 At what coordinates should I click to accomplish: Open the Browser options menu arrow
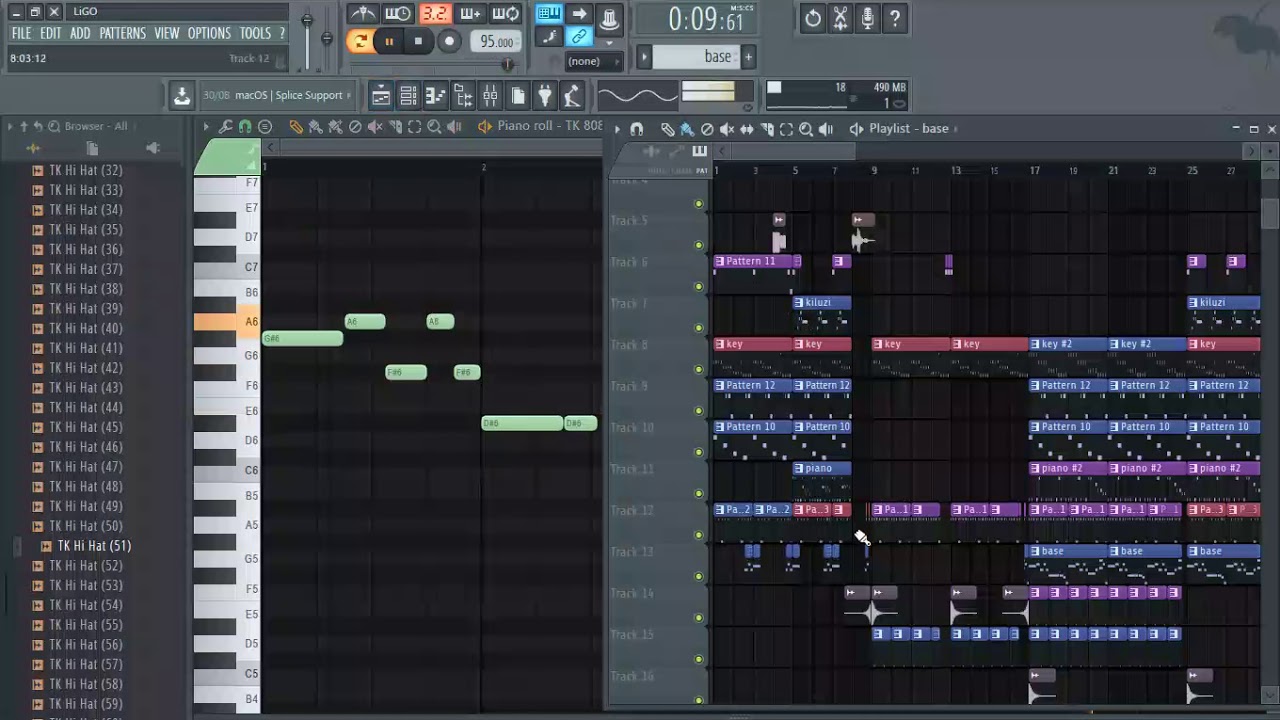10,126
